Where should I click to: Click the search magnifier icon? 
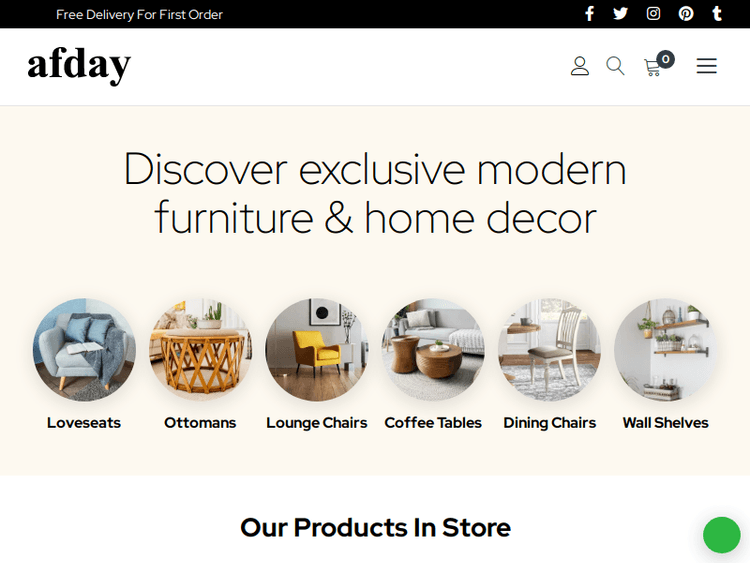[615, 66]
